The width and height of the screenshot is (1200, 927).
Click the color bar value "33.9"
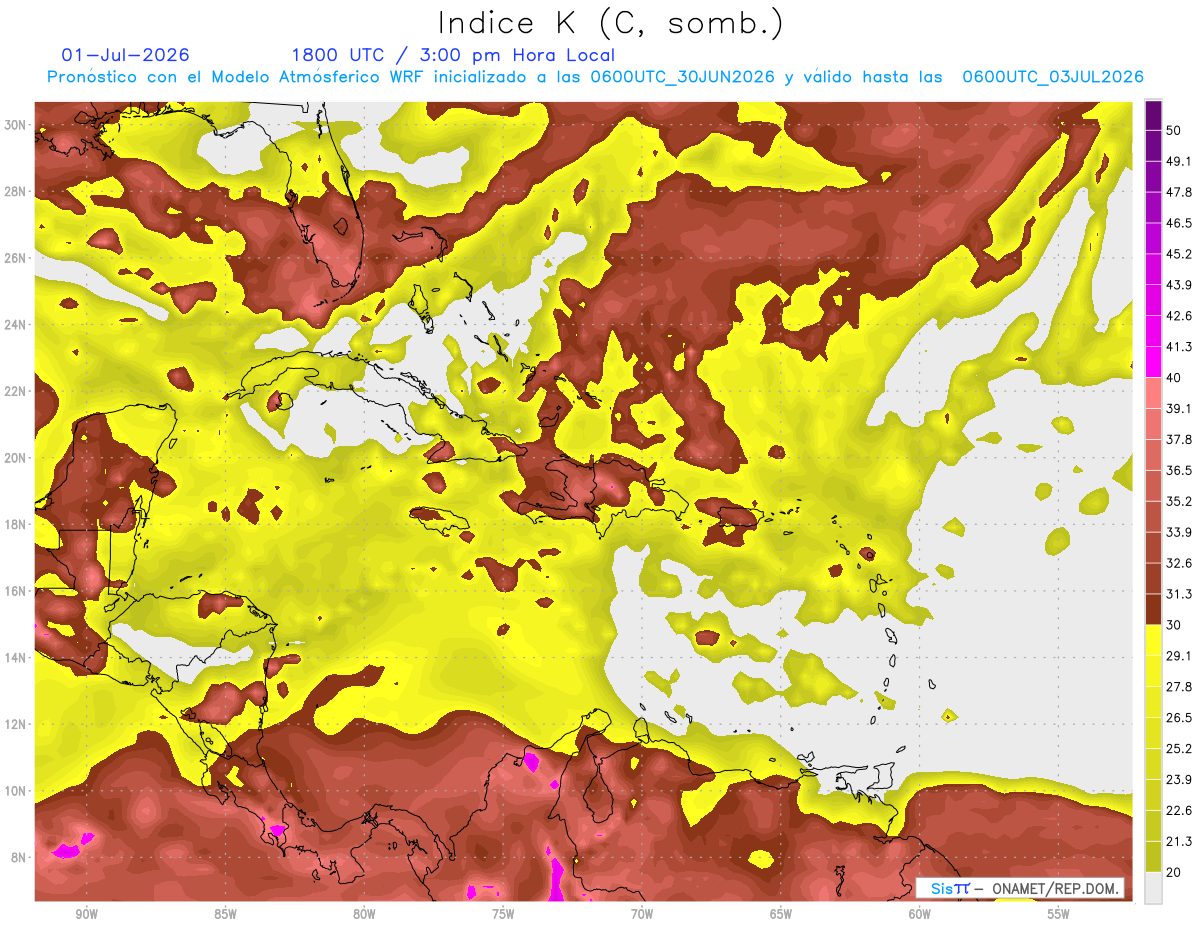pos(1180,533)
